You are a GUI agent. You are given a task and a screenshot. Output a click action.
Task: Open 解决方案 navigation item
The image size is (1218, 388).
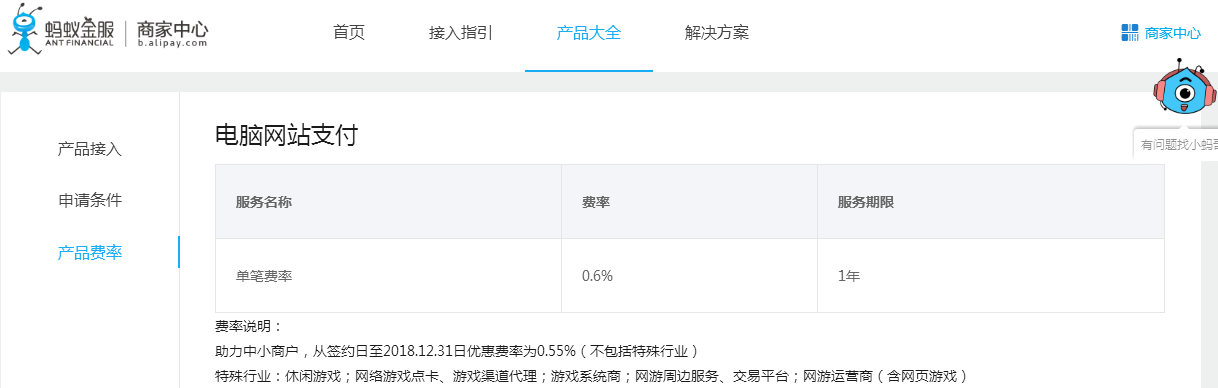(717, 32)
